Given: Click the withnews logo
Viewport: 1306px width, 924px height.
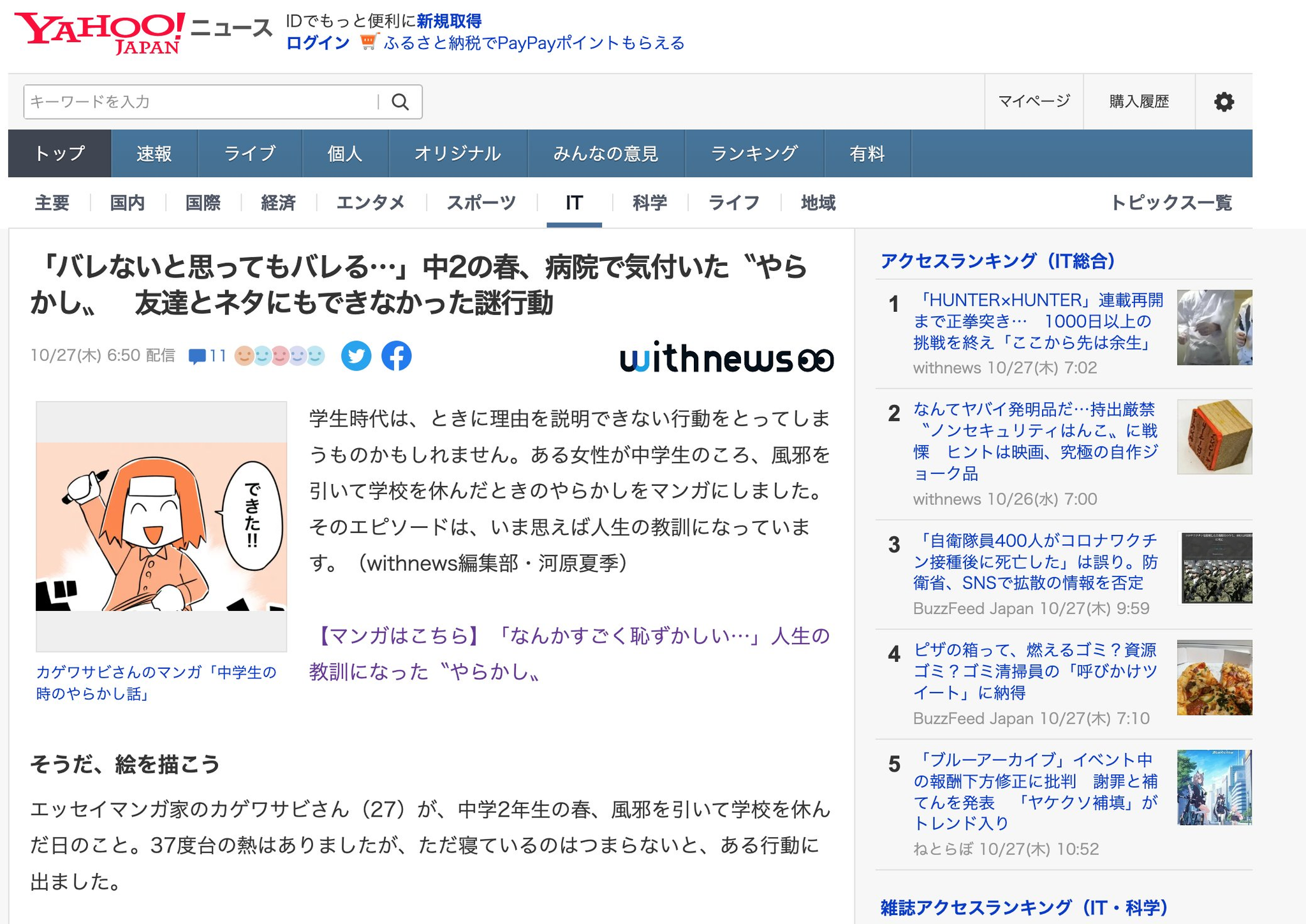Looking at the screenshot, I should [726, 358].
